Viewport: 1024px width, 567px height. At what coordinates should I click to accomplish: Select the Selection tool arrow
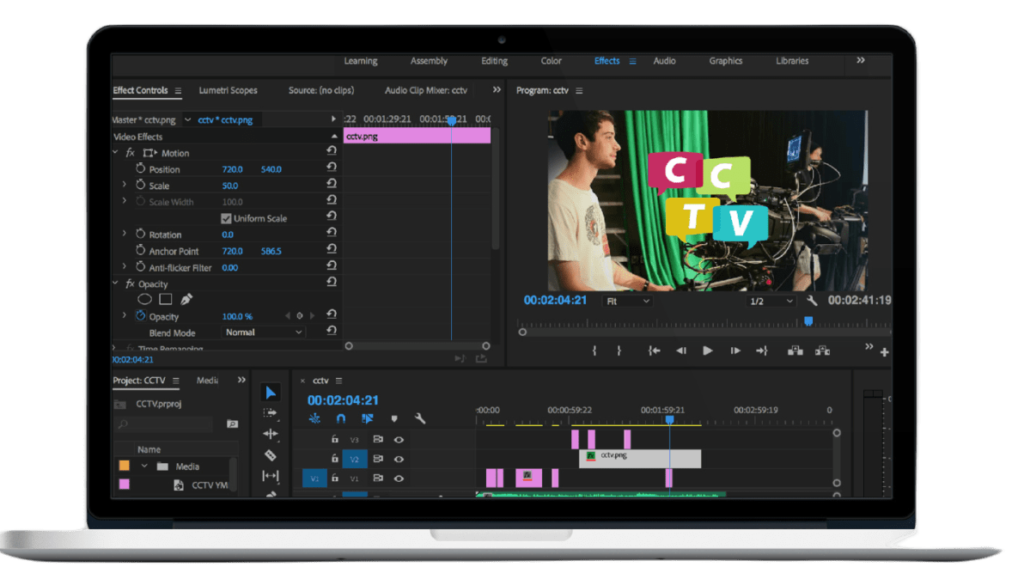tap(271, 392)
